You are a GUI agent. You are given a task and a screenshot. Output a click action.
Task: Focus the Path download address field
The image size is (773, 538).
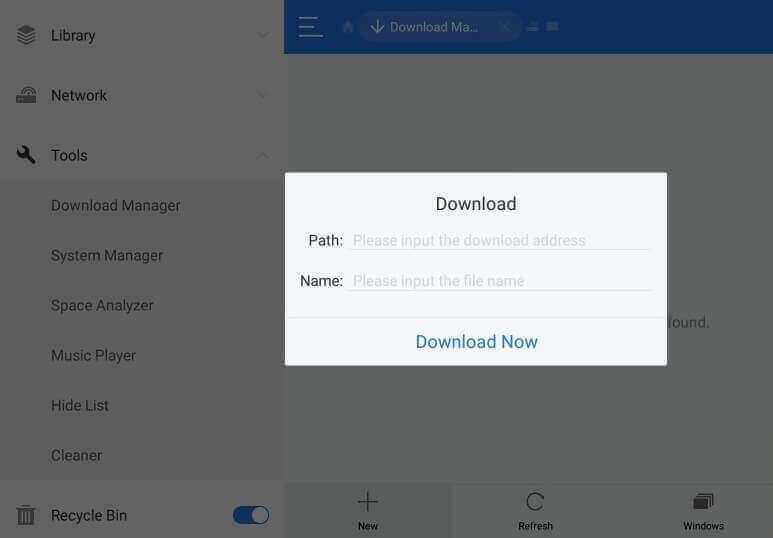coord(500,241)
